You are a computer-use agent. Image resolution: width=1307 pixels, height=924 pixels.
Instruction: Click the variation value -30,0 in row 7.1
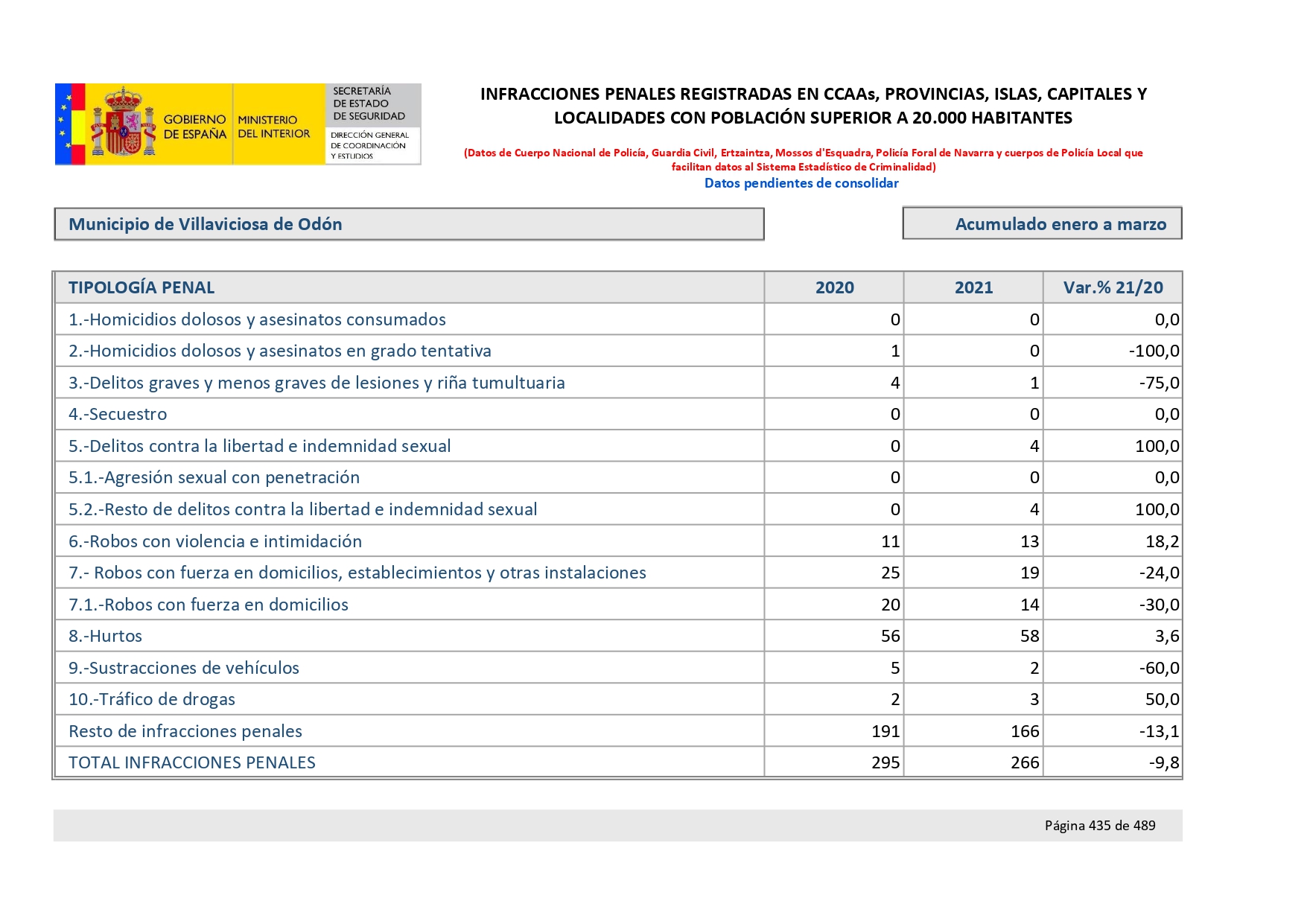[x=1160, y=605]
